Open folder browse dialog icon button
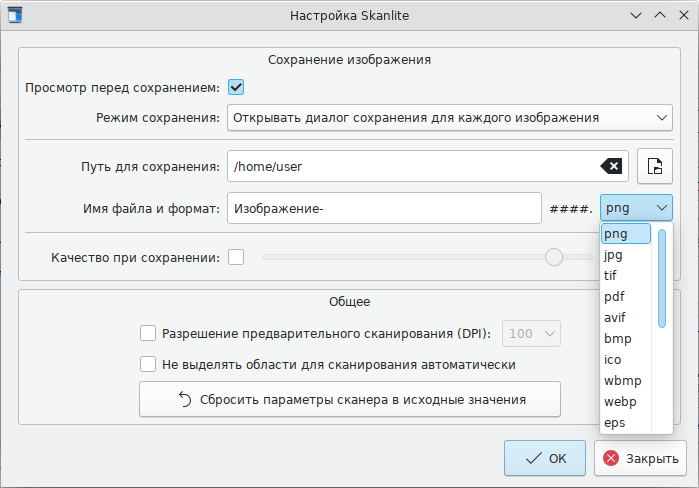The height and width of the screenshot is (488, 699). point(654,166)
